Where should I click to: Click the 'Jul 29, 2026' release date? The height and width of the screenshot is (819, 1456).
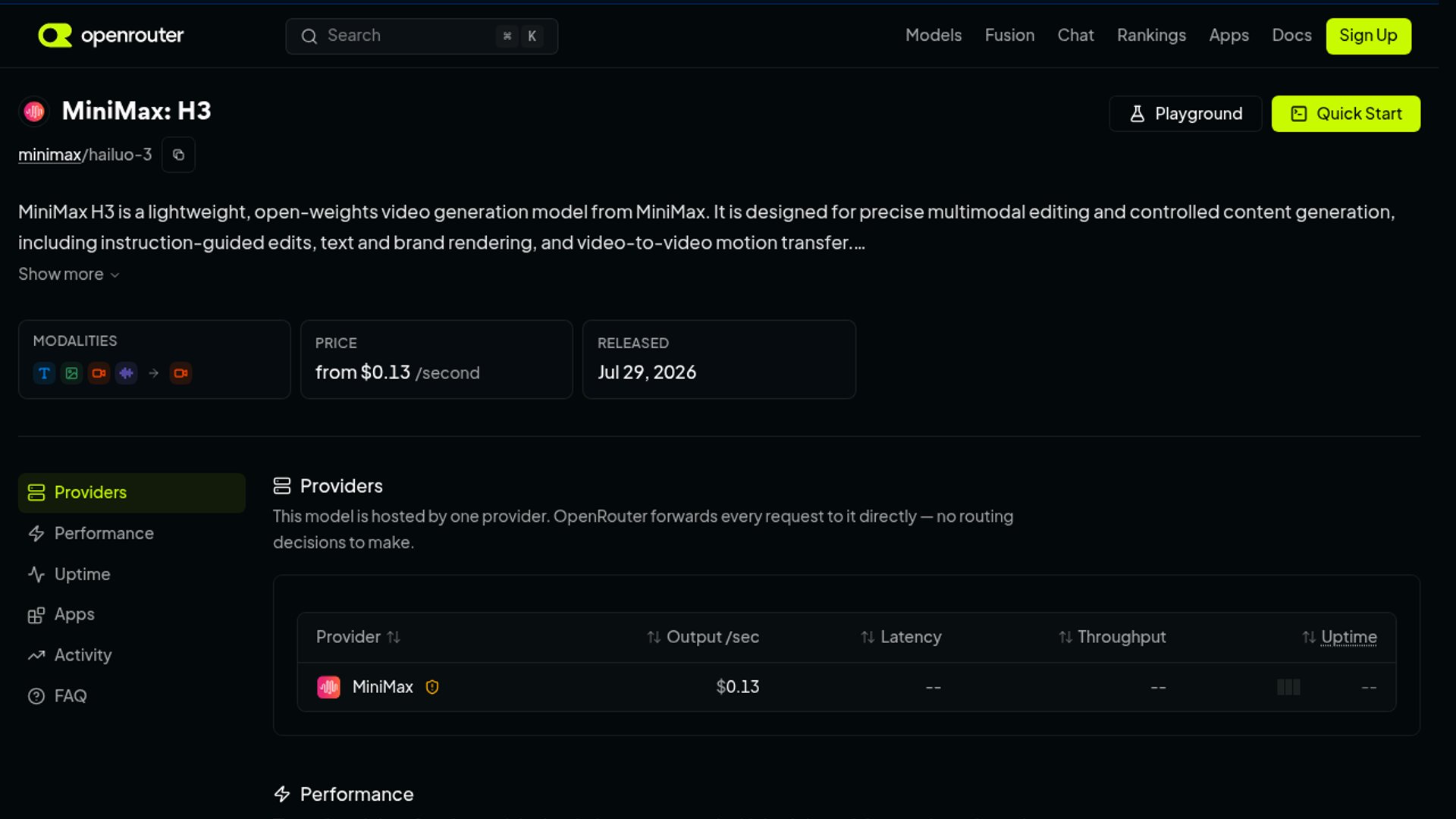[x=647, y=372]
